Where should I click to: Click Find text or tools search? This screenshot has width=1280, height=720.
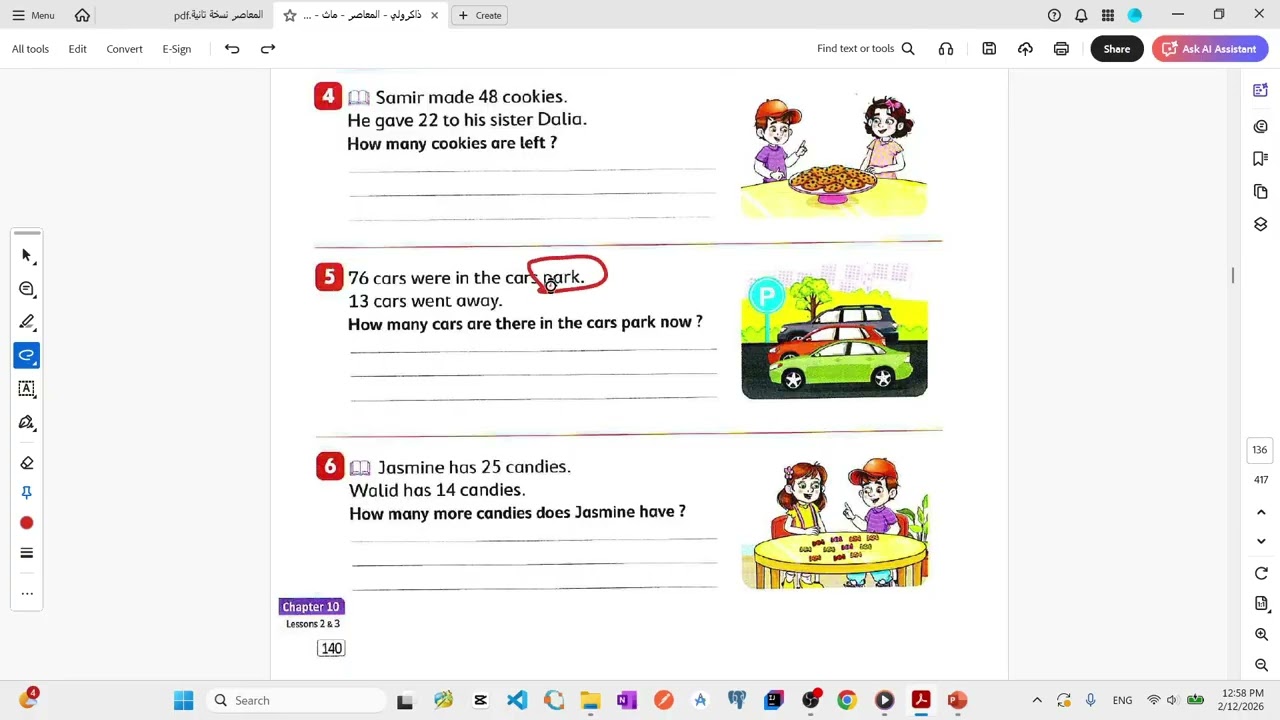[x=866, y=49]
